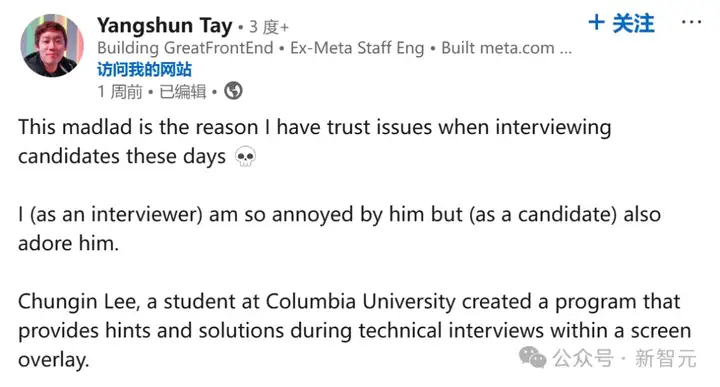Click the paragraph about being annoyed interviewer

click(339, 229)
